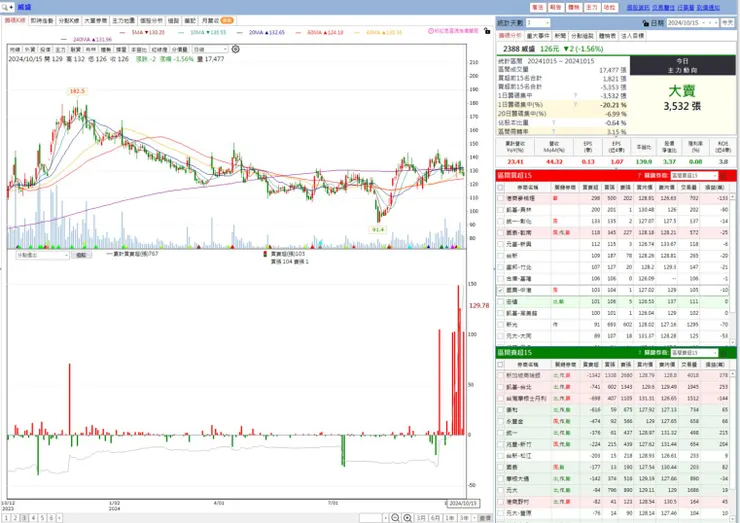Click the buy table scrollbar down arrow
This screenshot has width=740, height=523.
(732, 342)
